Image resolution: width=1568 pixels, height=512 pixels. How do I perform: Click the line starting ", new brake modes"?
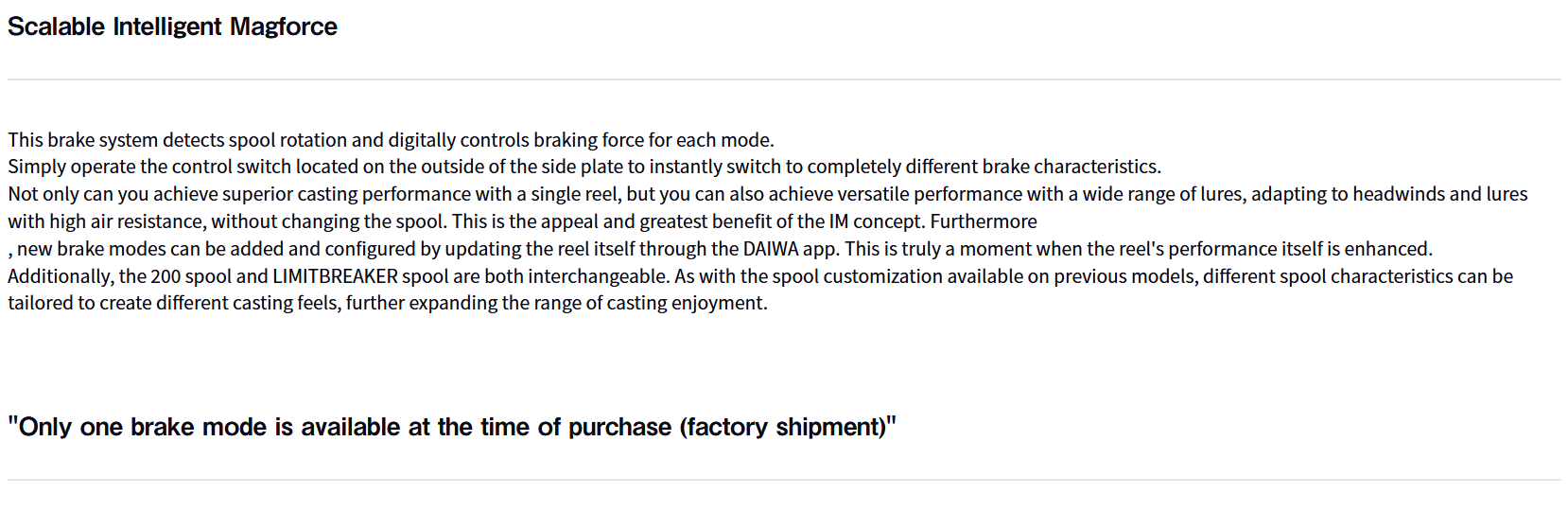pyautogui.click(x=720, y=249)
